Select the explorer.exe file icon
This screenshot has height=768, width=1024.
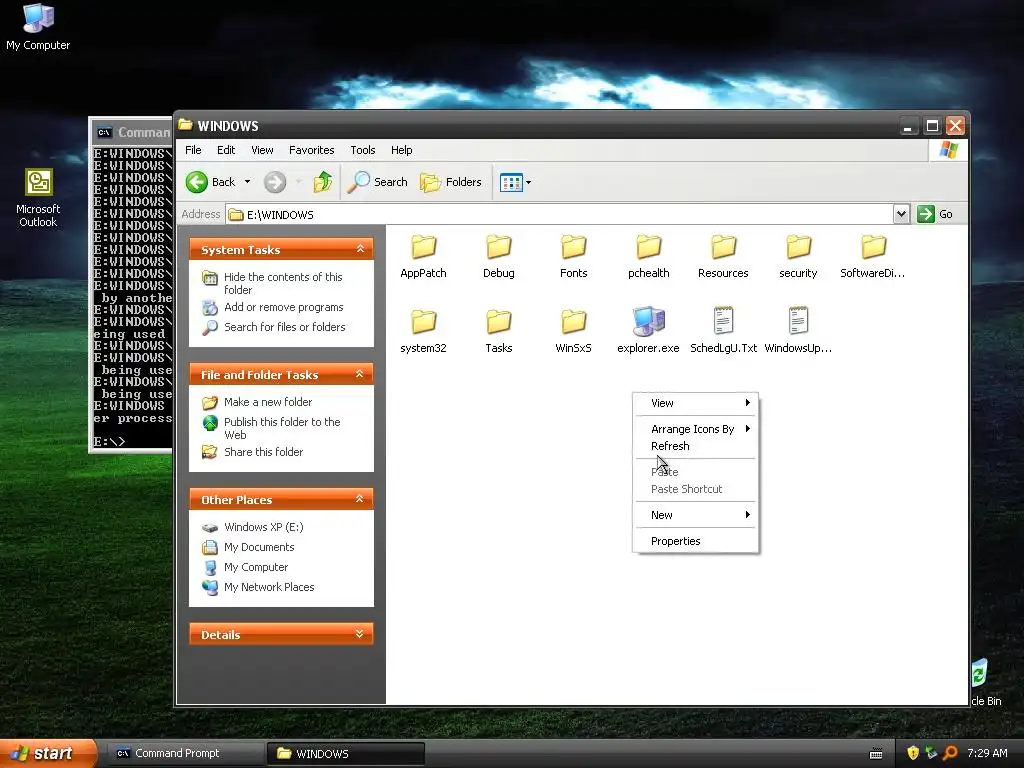648,321
